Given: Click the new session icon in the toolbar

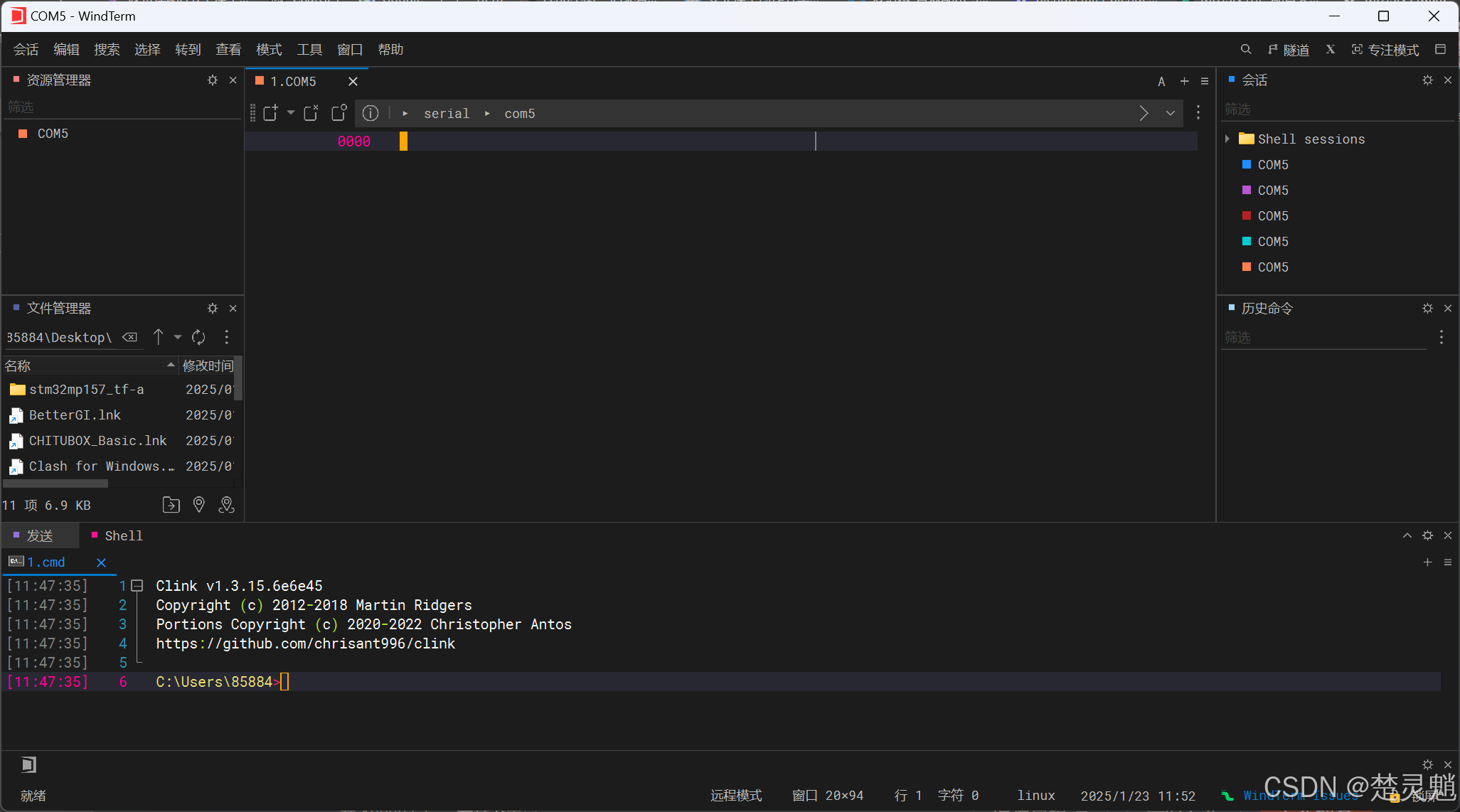Looking at the screenshot, I should point(270,113).
